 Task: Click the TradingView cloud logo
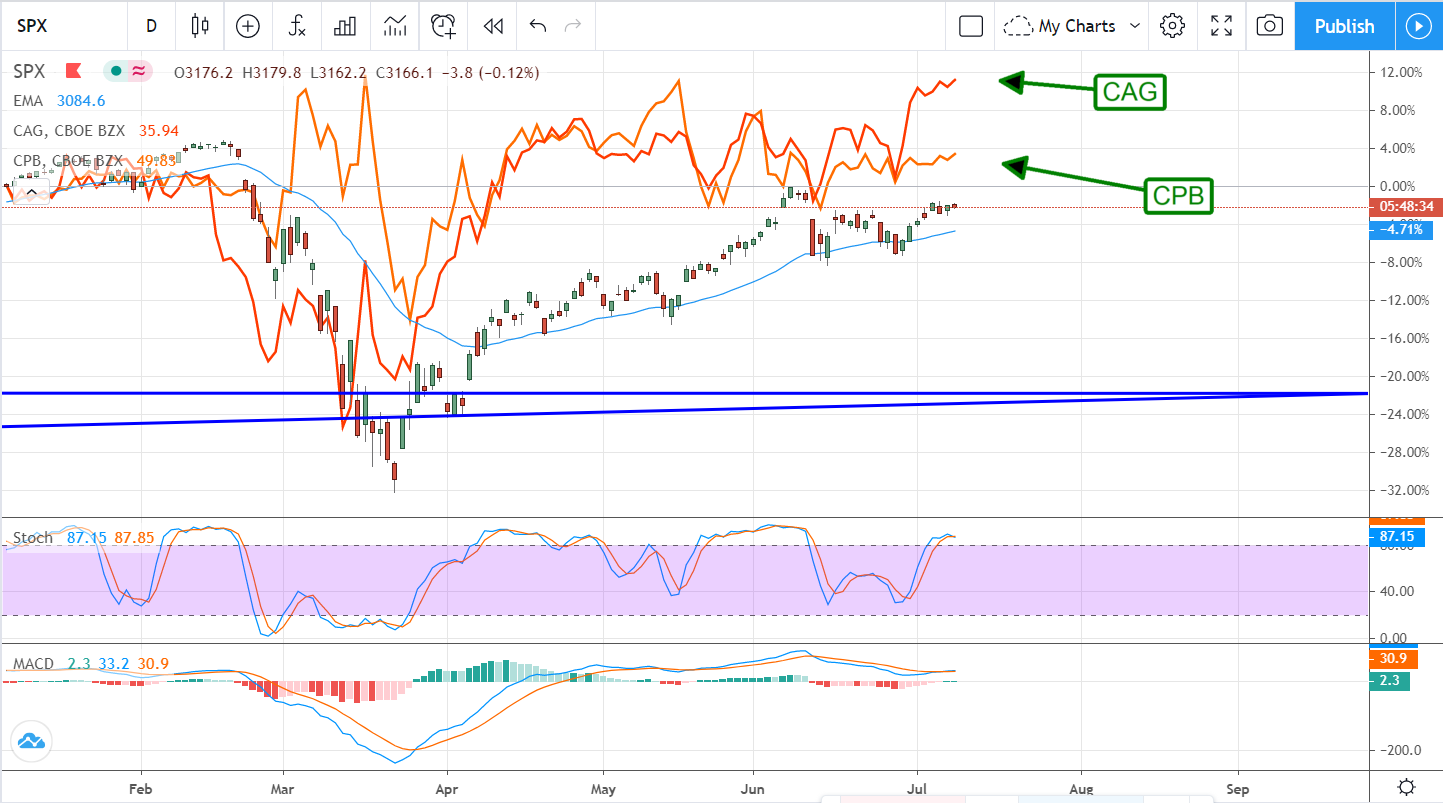(31, 741)
